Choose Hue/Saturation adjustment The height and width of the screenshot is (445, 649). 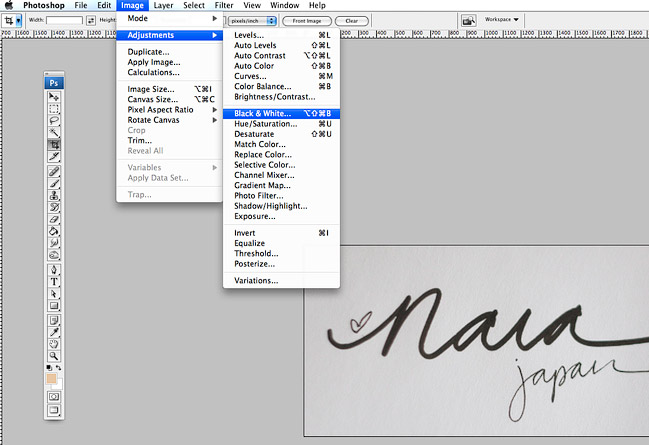(281, 124)
